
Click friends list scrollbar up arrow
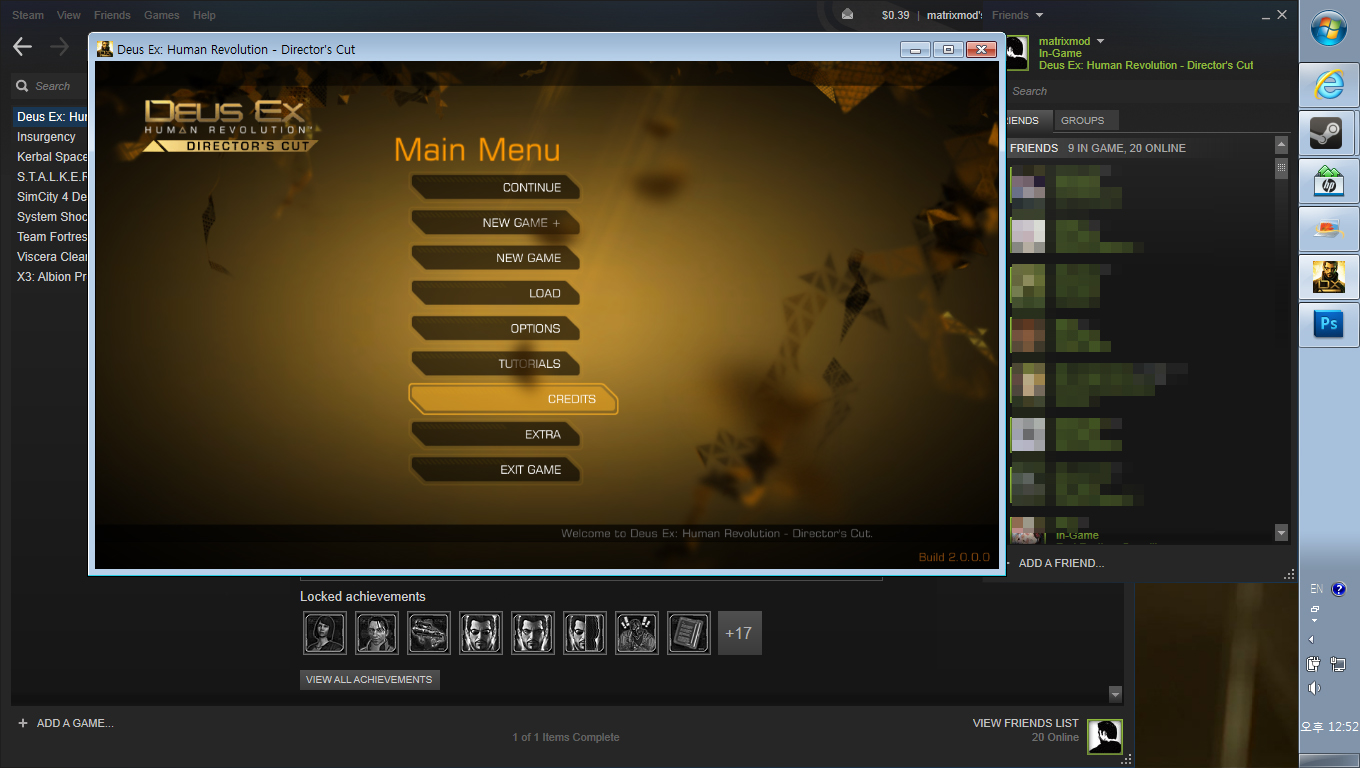[1282, 145]
